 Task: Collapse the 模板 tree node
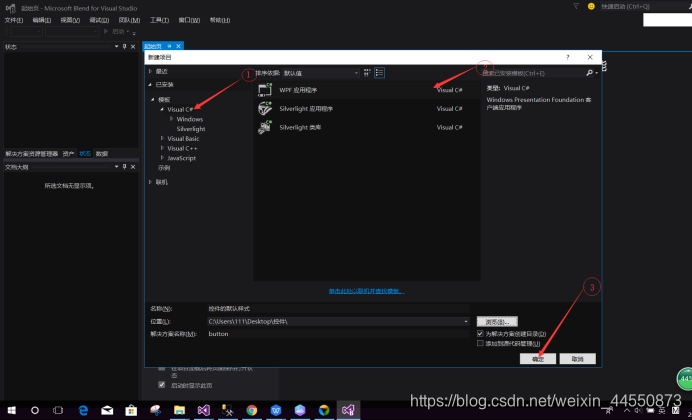coord(153,100)
